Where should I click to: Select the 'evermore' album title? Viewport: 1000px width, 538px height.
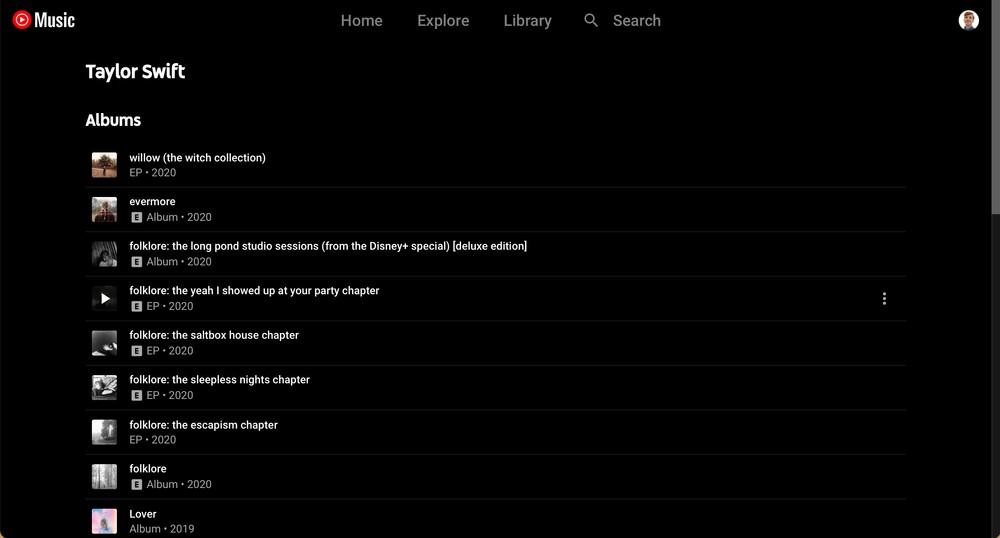click(x=152, y=201)
